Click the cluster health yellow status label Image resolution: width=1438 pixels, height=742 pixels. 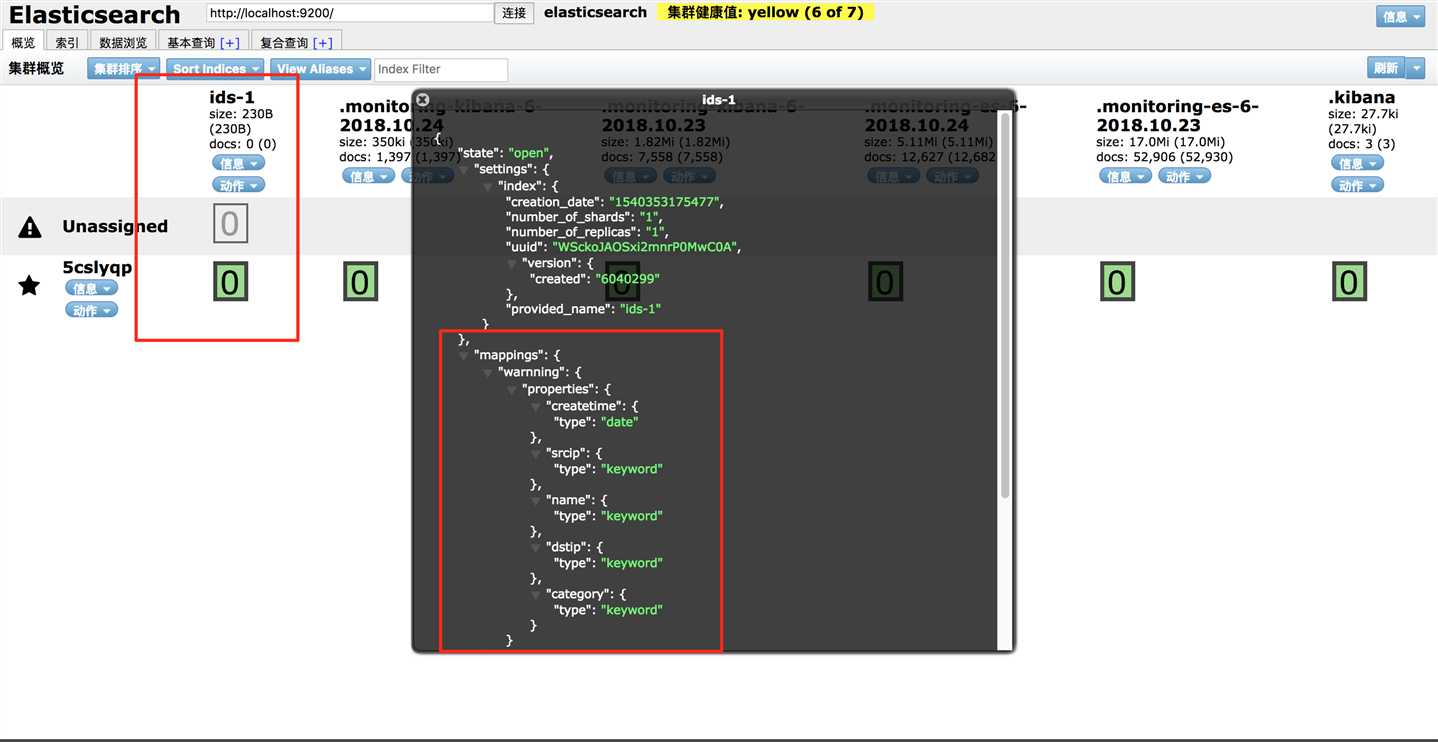(765, 12)
